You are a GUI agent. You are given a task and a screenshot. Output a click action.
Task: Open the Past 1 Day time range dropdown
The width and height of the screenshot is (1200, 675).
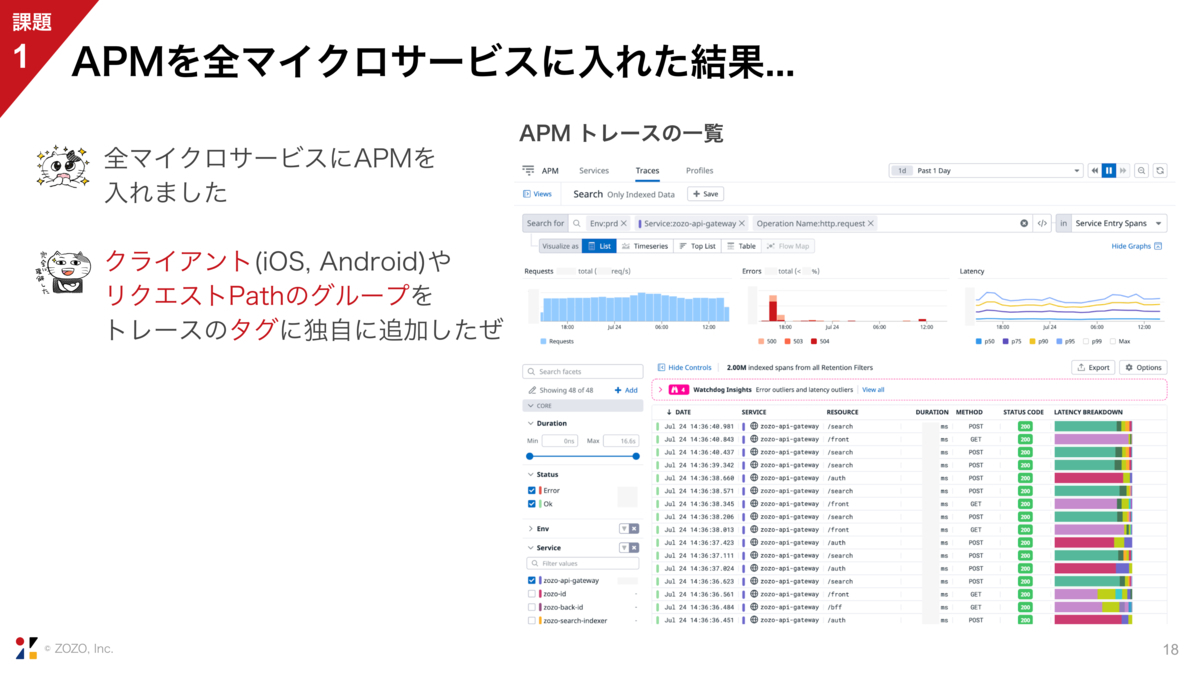[x=986, y=171]
